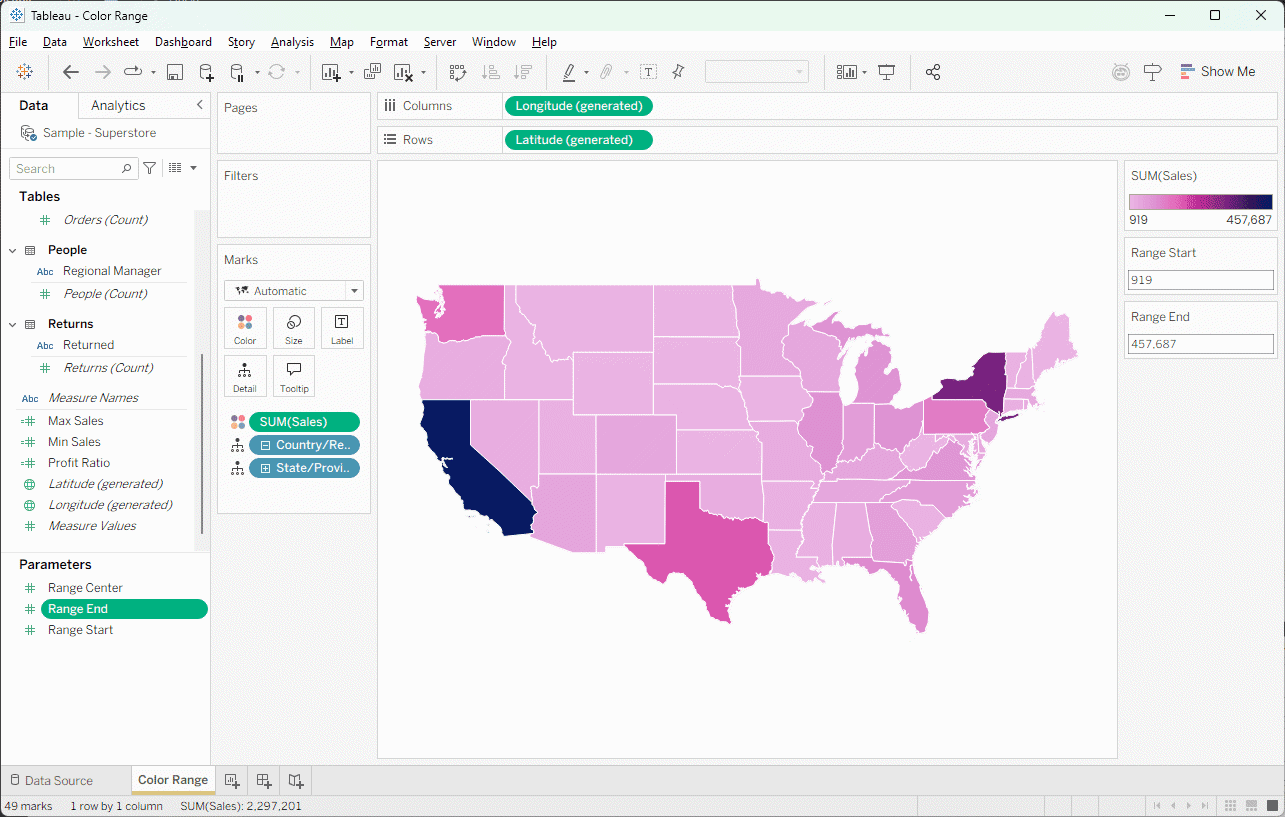Screen dimensions: 1285x817
Task: Click the SUM(Sales) pill on Marks card
Action: tap(304, 422)
